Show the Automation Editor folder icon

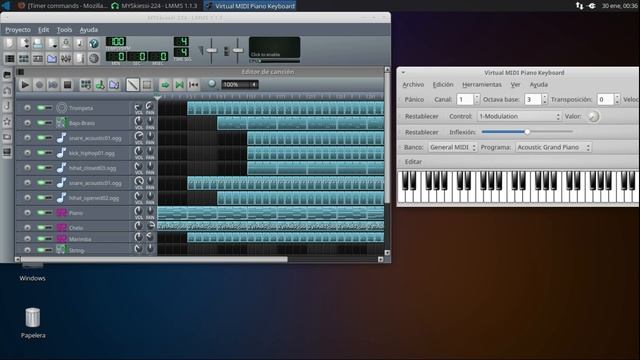52,59
